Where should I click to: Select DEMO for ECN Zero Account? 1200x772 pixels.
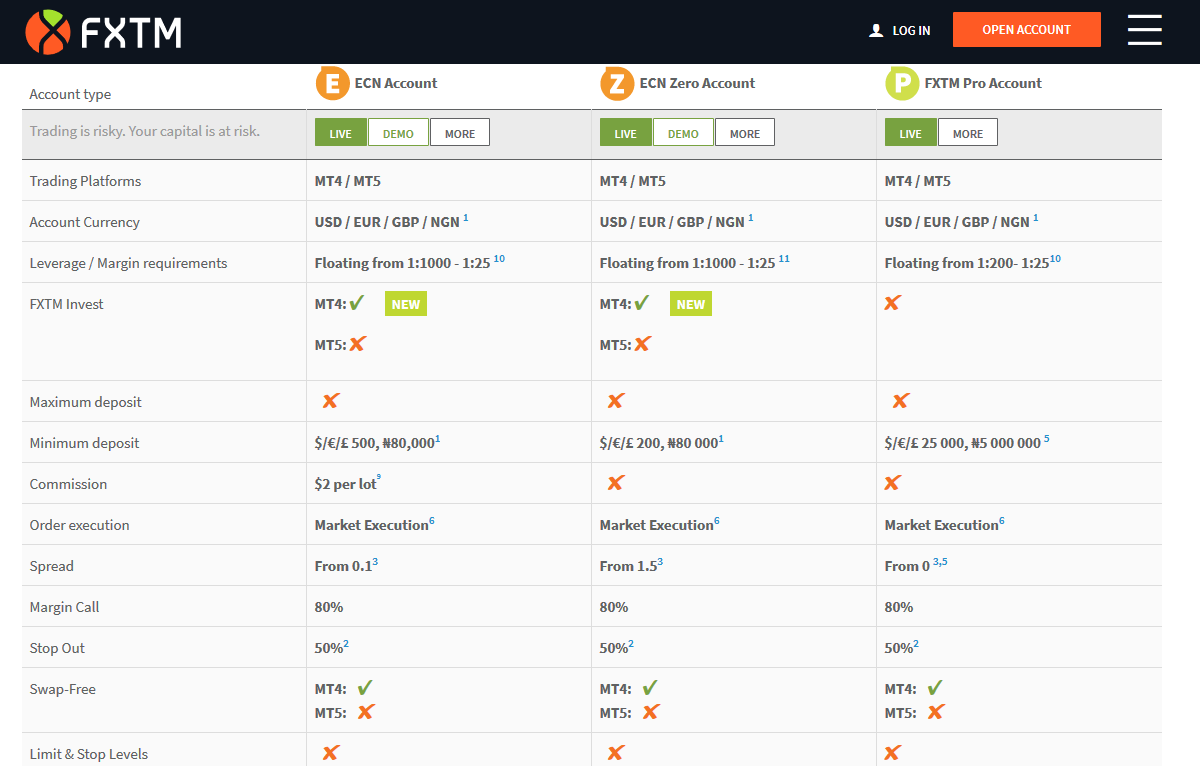pos(683,131)
